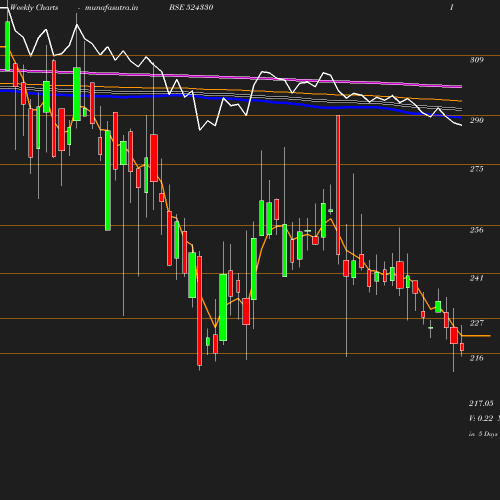The height and width of the screenshot is (500, 500).
Task: Select the 290 price axis label
Action: tap(476, 120)
